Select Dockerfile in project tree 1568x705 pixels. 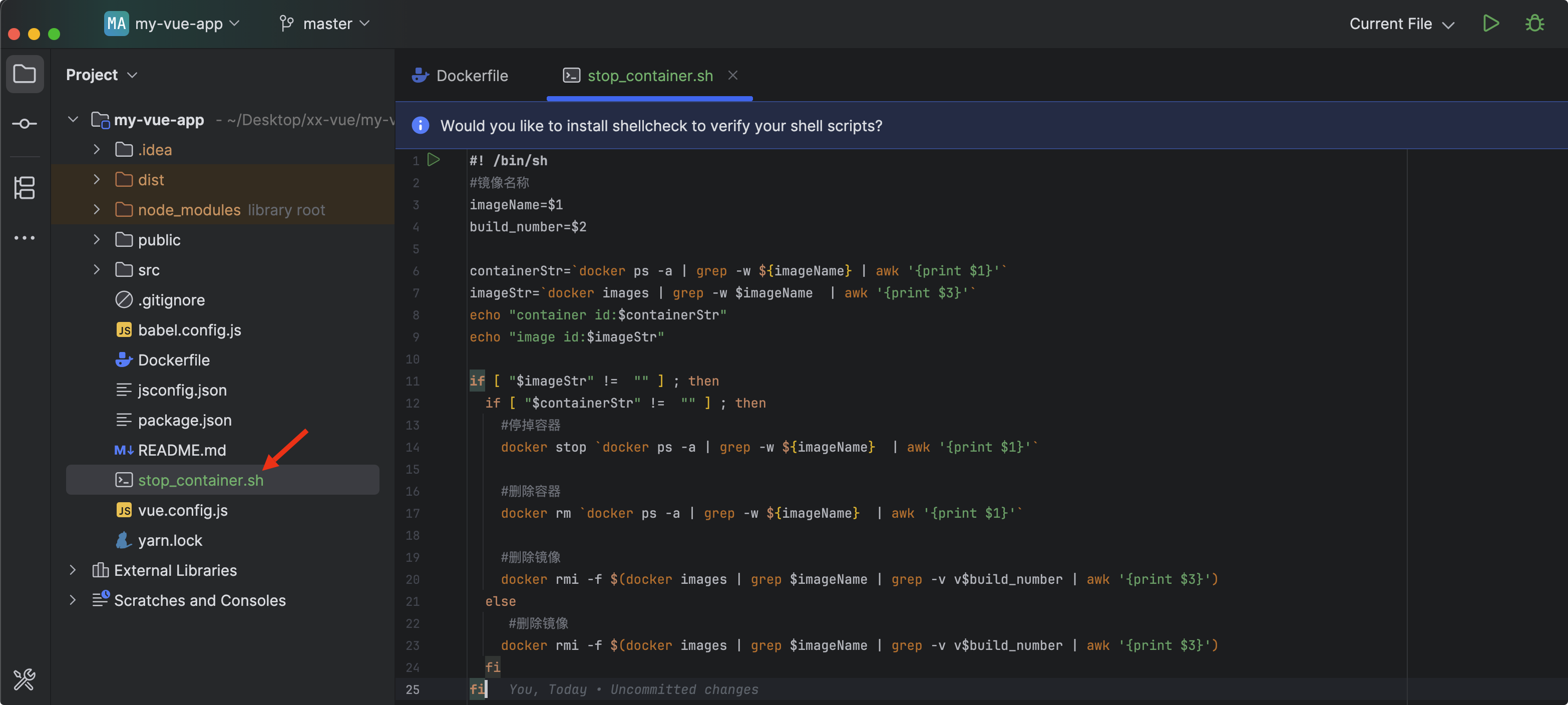174,360
